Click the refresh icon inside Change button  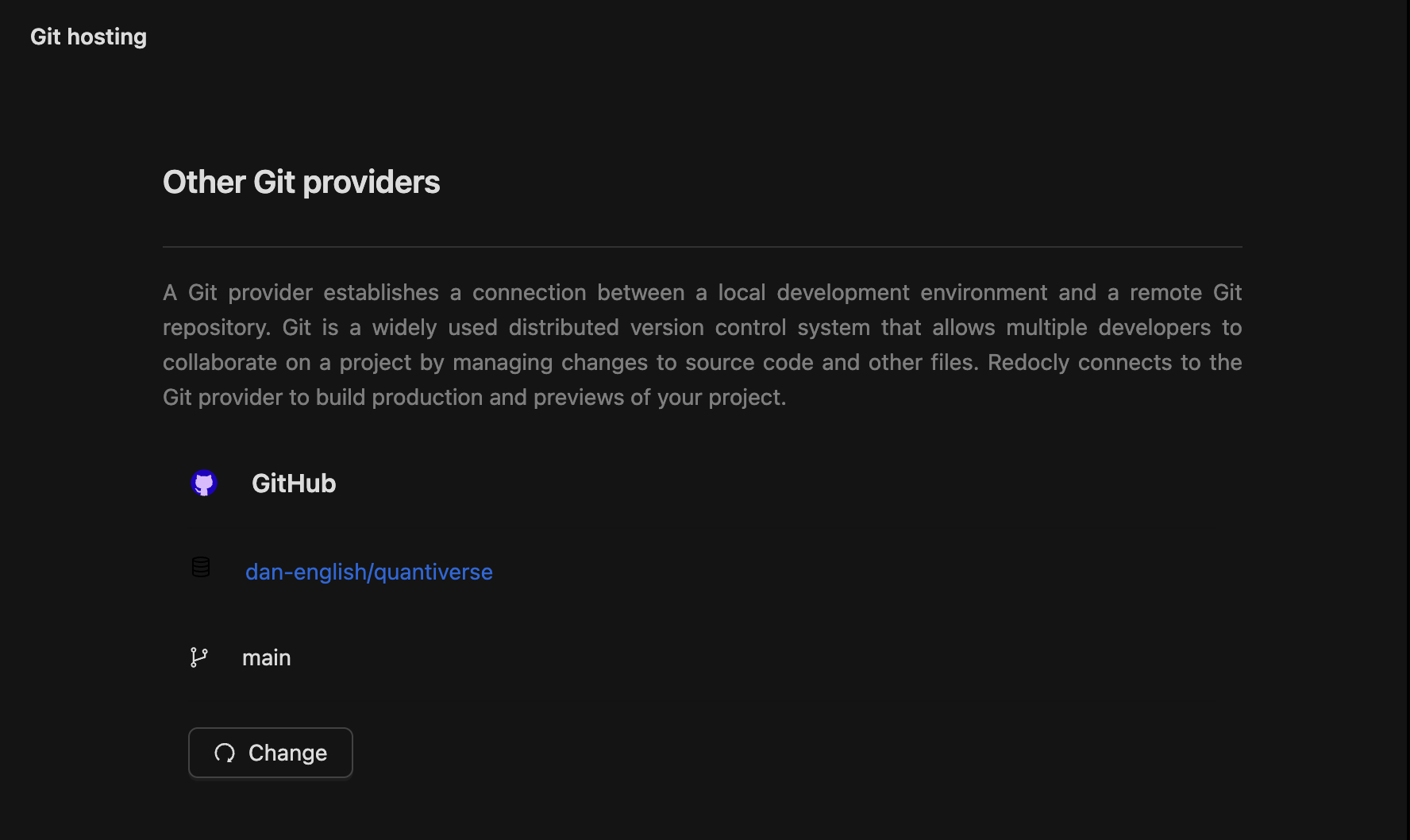225,753
